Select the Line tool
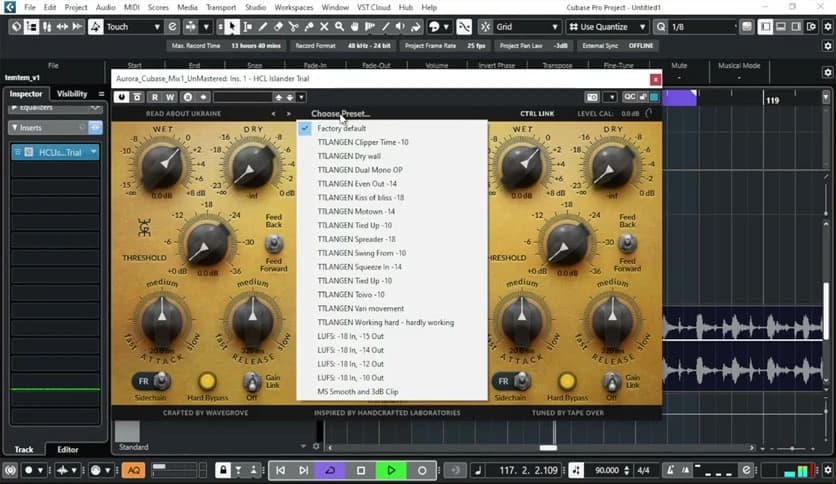This screenshot has height=484, width=836. pyautogui.click(x=385, y=27)
